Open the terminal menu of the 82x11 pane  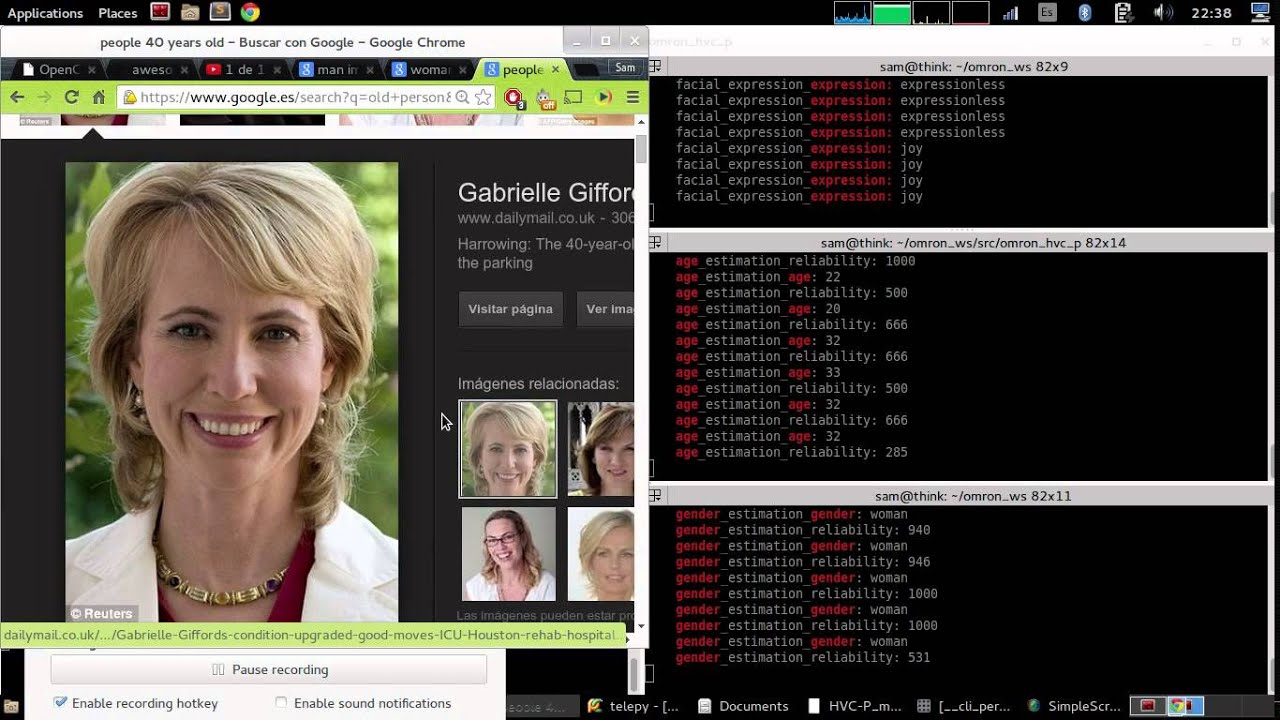point(655,496)
